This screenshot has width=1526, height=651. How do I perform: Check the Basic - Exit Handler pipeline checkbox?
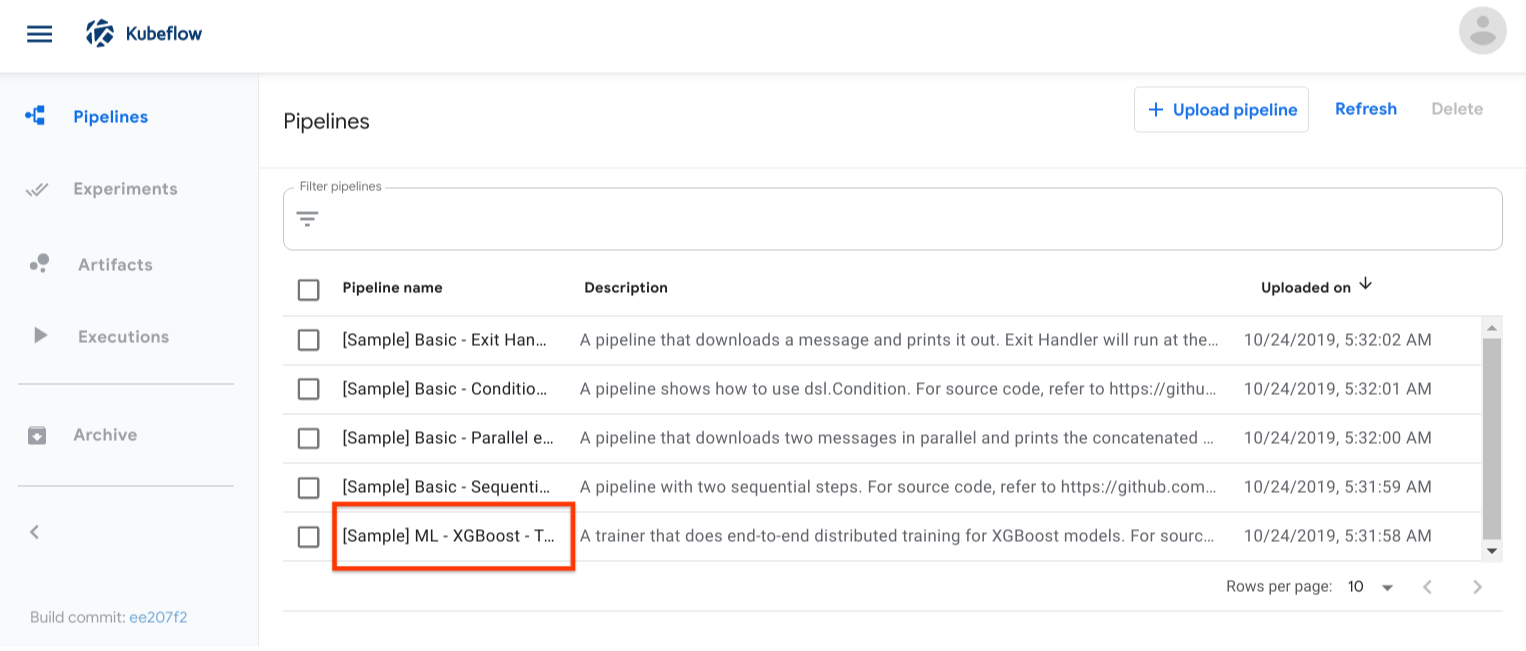(308, 340)
